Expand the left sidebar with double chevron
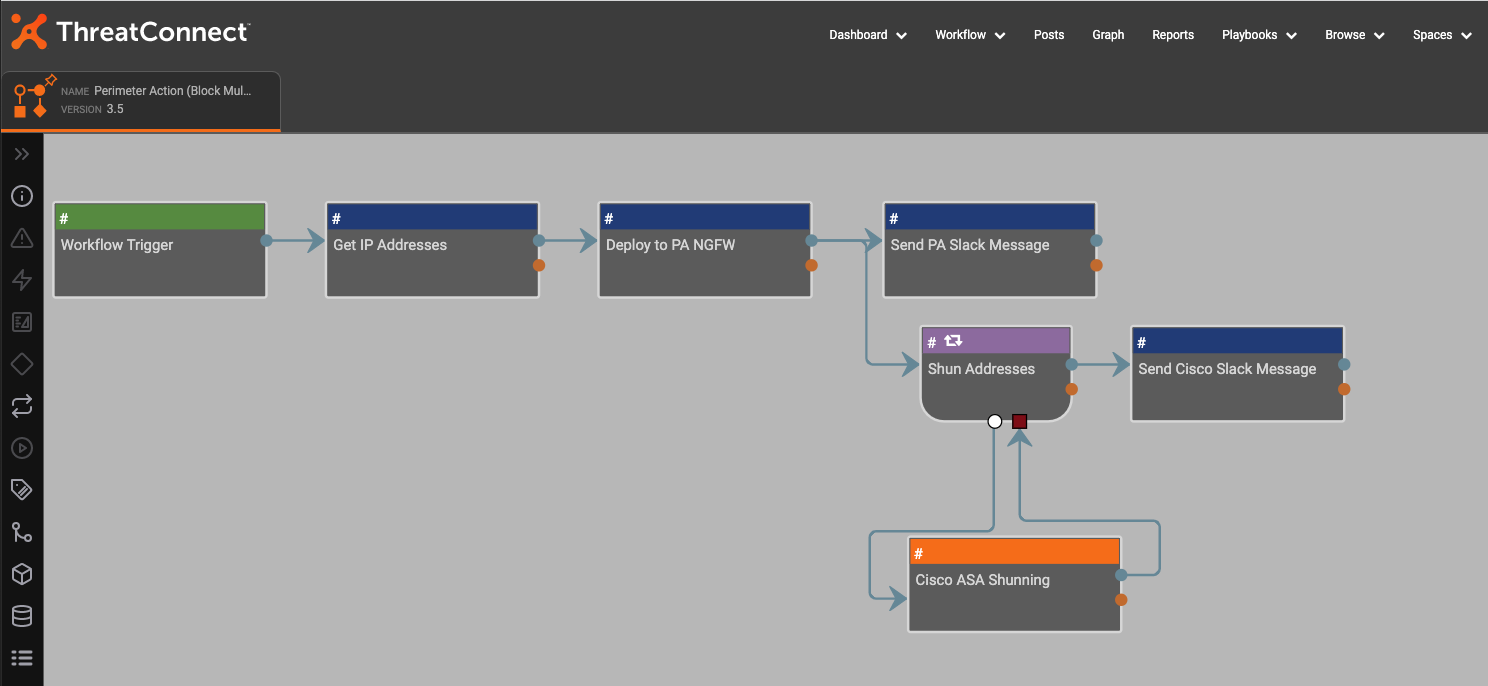This screenshot has height=686, width=1488. [22, 154]
